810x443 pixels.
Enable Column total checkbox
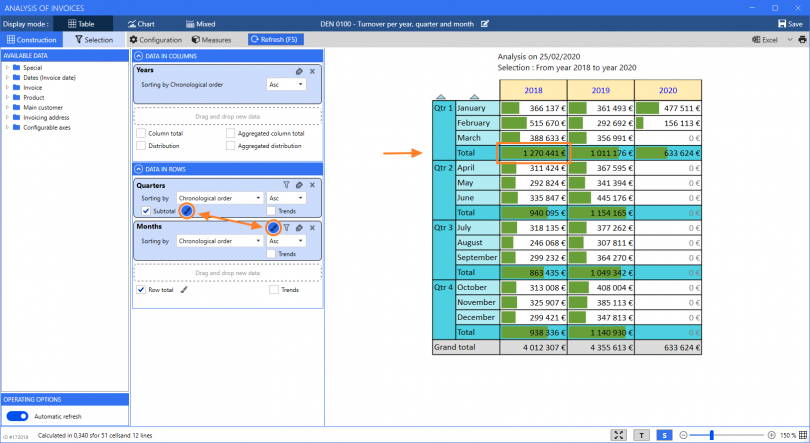coord(141,133)
